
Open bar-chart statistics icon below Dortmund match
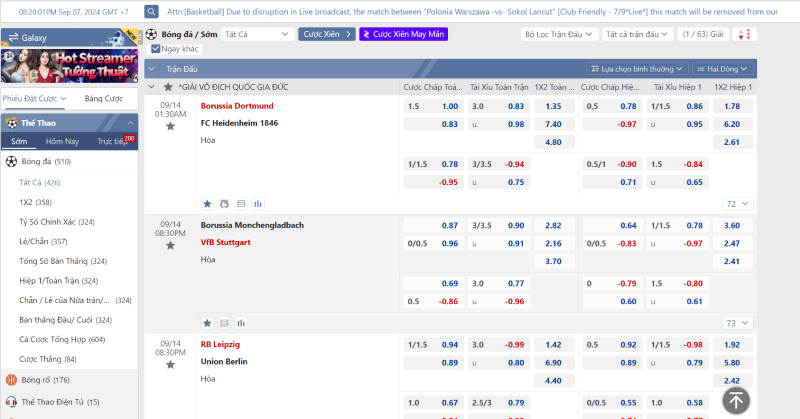(x=258, y=204)
